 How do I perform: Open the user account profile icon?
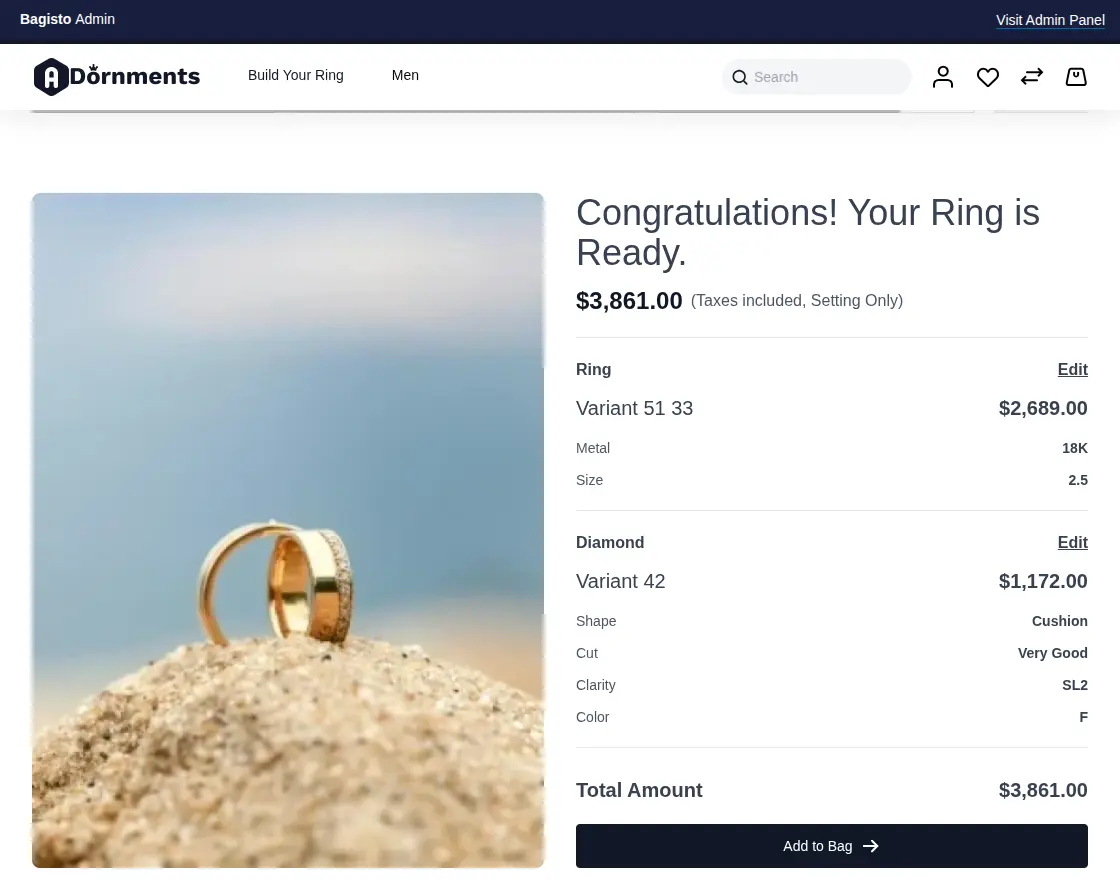click(943, 77)
